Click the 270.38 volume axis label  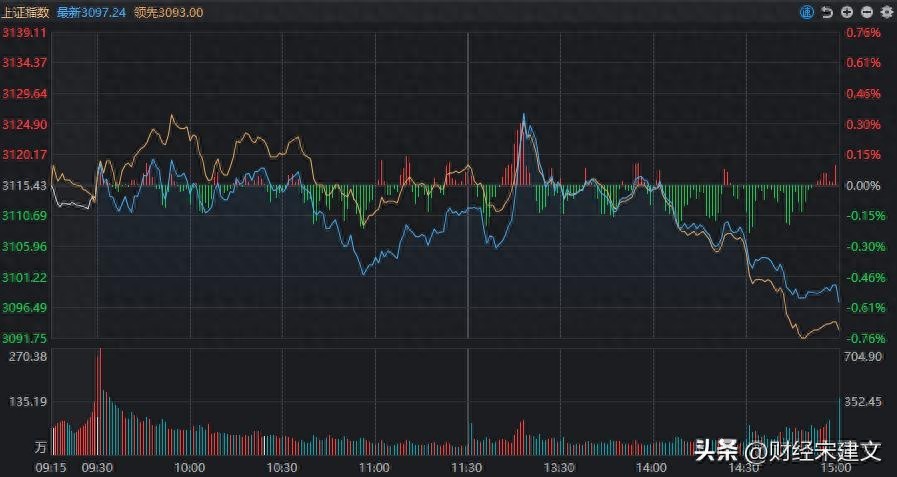tap(25, 356)
